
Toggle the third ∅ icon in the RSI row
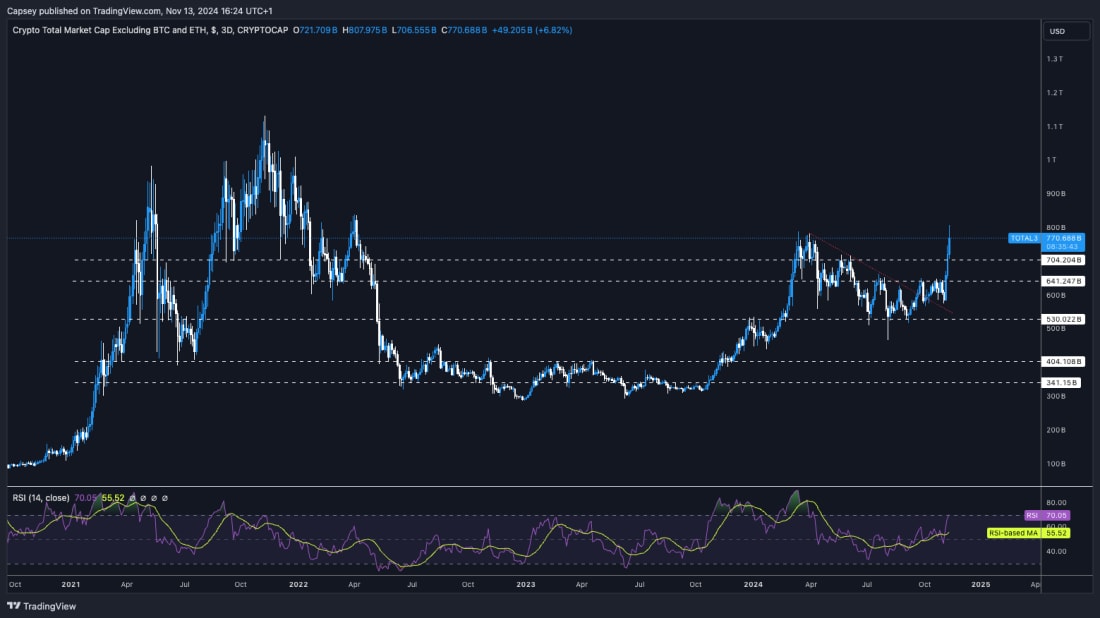pyautogui.click(x=154, y=498)
